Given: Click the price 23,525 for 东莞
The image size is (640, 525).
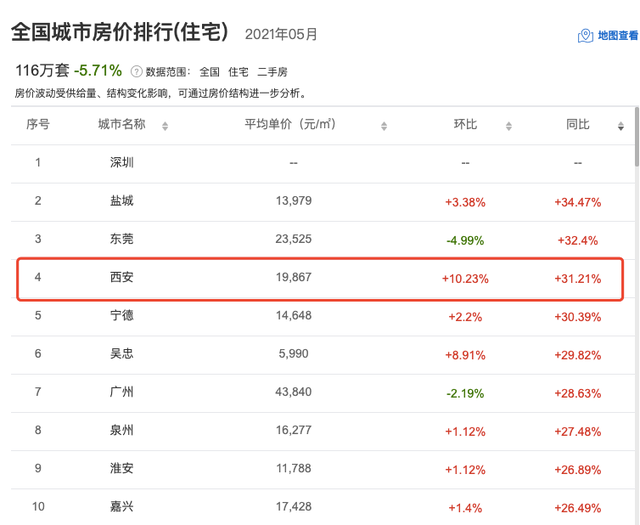Looking at the screenshot, I should click(293, 239).
